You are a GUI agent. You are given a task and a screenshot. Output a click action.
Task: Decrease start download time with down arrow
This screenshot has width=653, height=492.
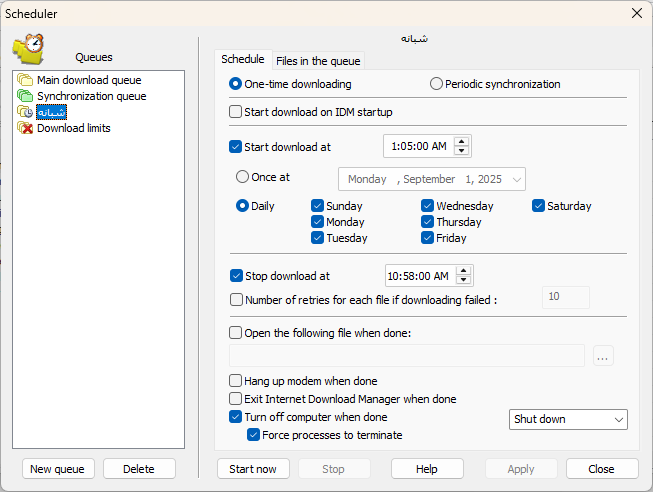click(x=461, y=151)
